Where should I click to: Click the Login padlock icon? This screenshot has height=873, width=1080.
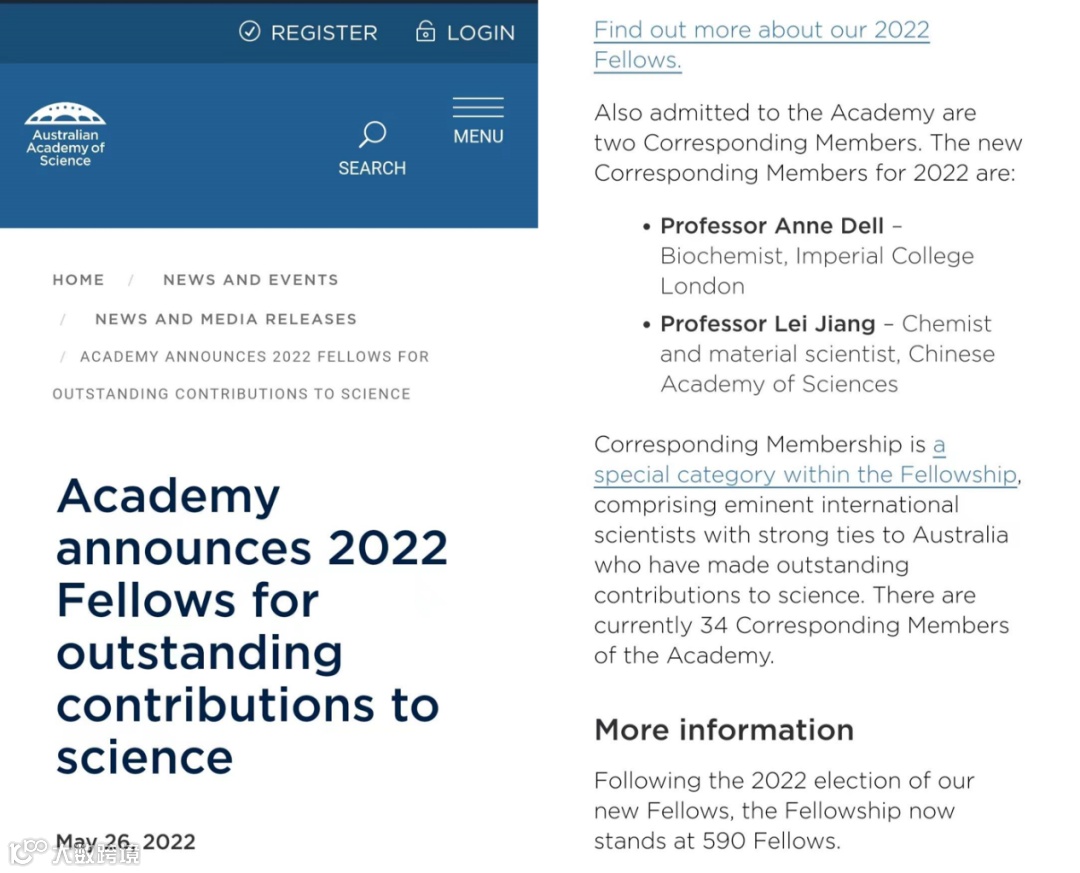point(425,31)
